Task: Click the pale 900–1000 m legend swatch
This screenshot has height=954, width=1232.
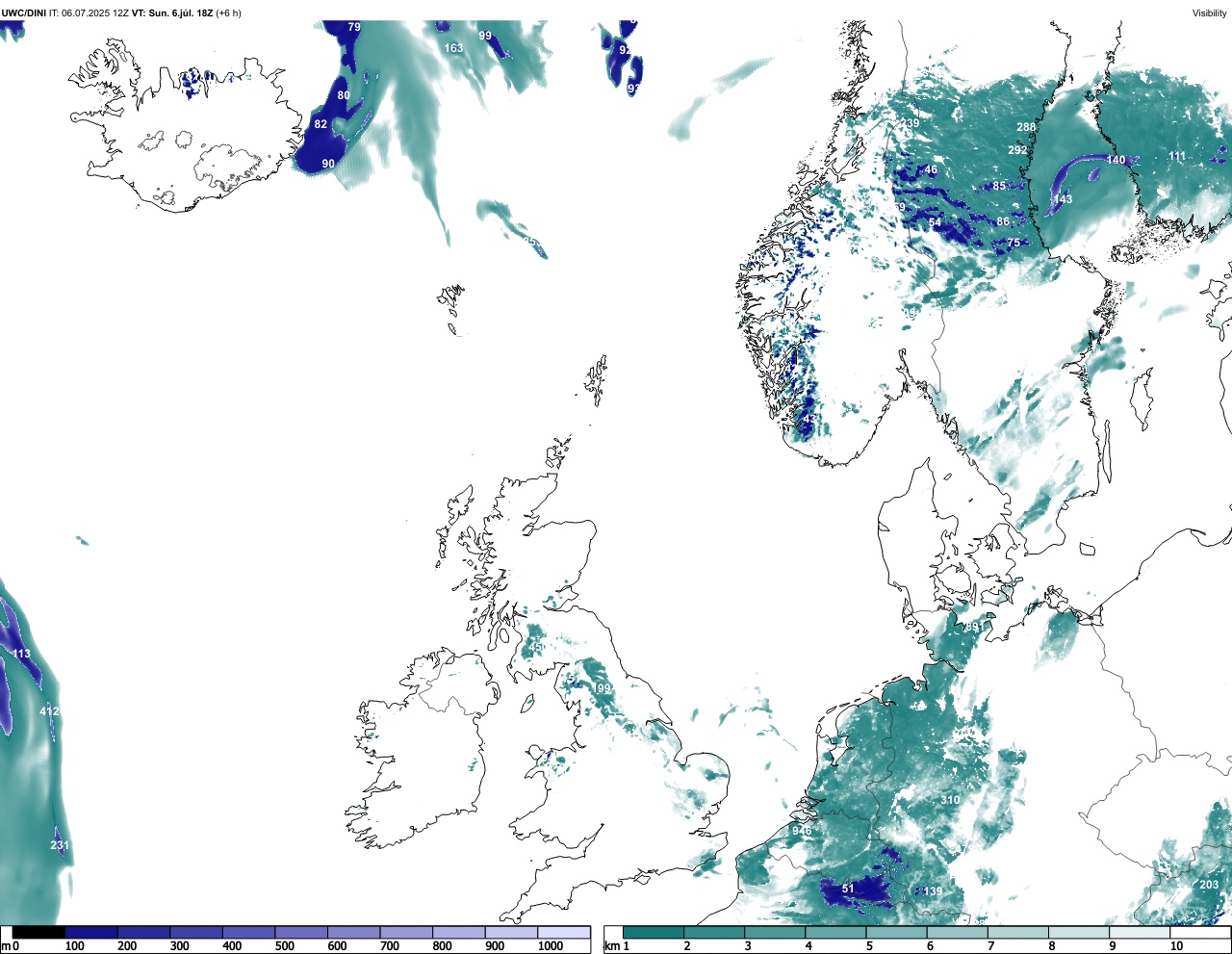Action: (x=511, y=932)
